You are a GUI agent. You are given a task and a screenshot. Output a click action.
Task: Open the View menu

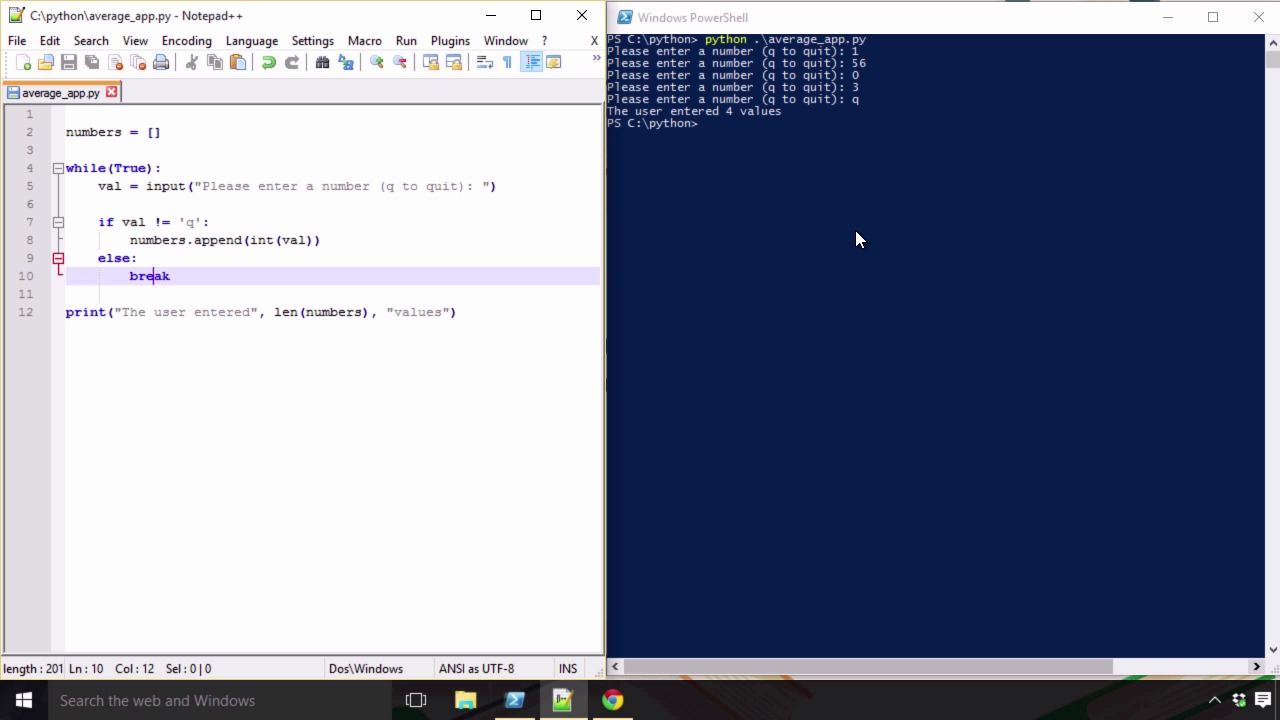135,41
